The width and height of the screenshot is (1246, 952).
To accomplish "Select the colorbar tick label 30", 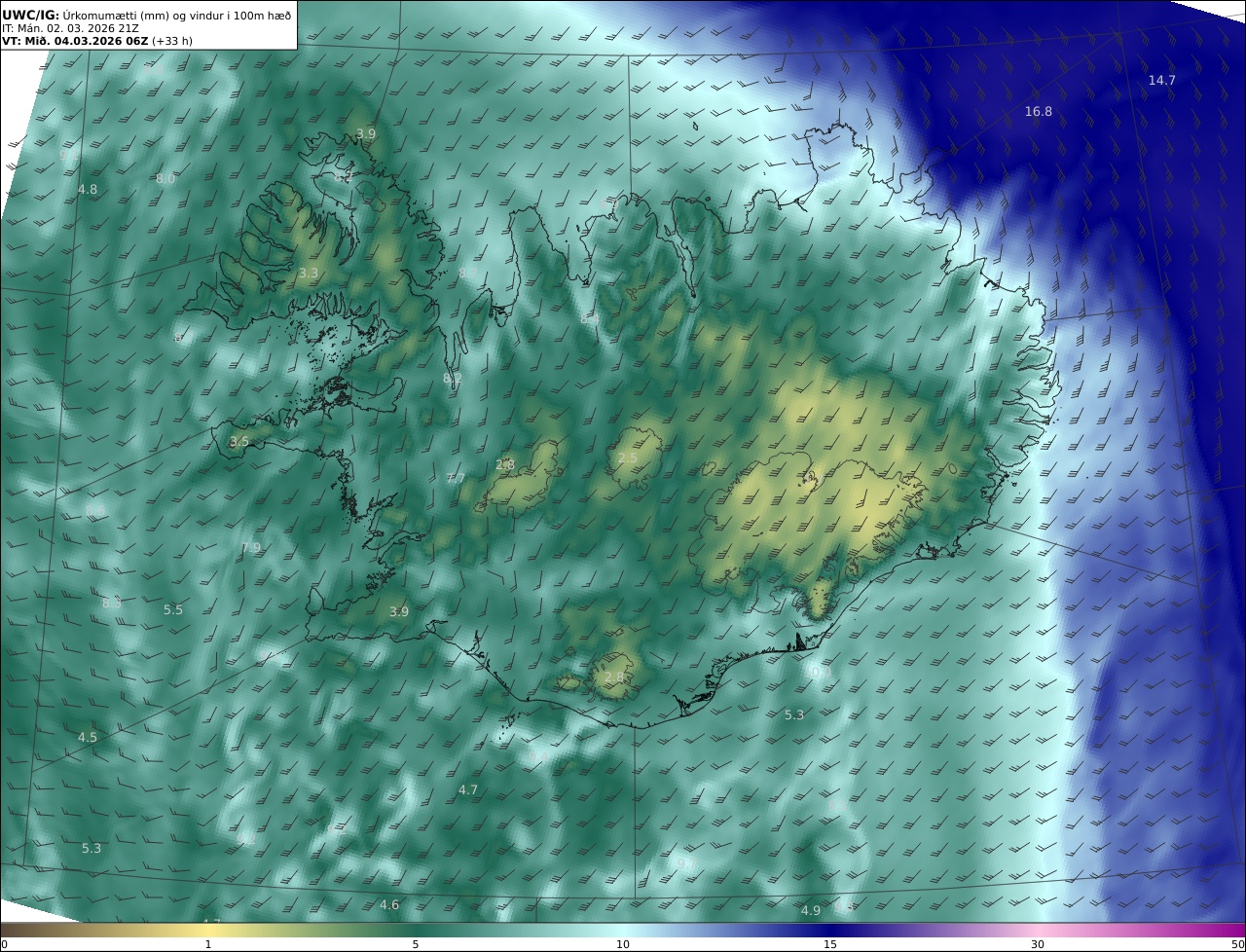I will click(x=1038, y=944).
